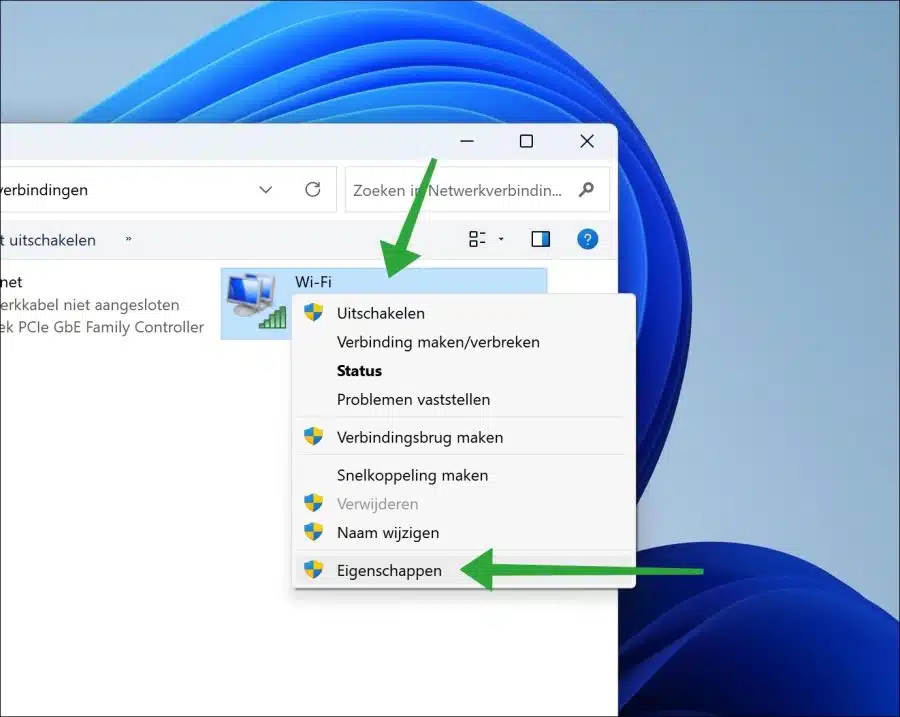The height and width of the screenshot is (717, 900).
Task: Click the shield icon beside Eigenschappen
Action: point(313,569)
